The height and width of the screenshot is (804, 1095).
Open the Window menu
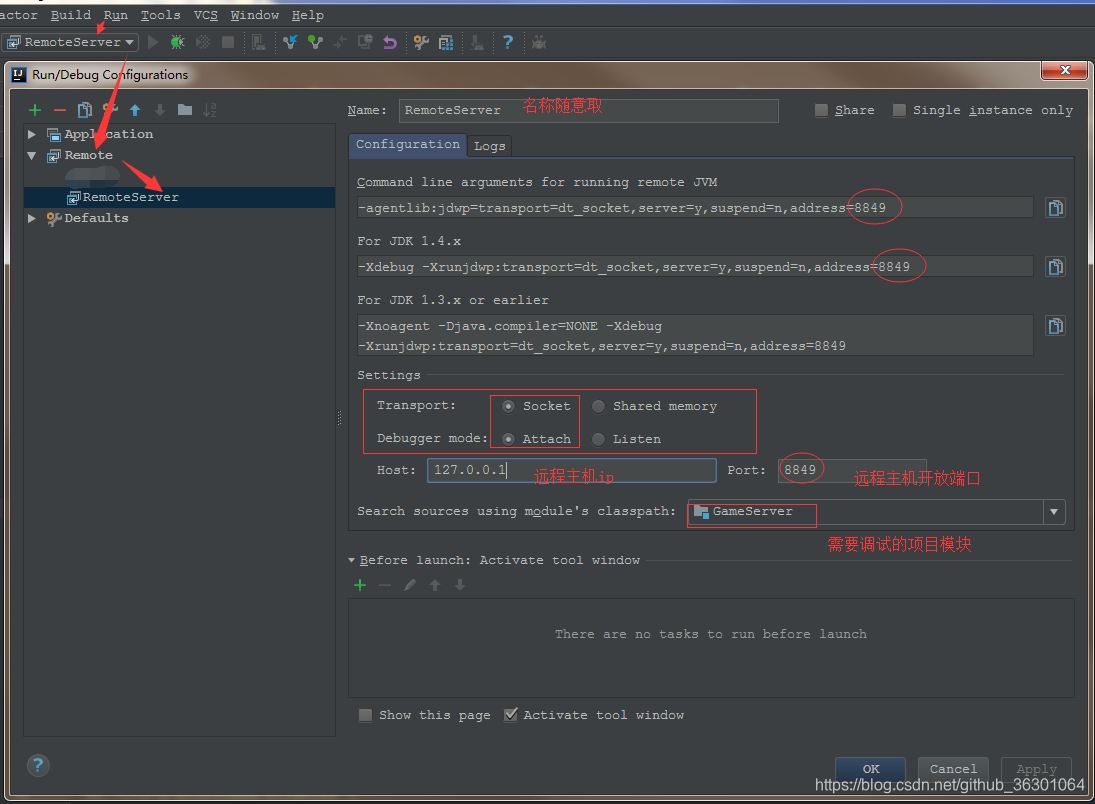point(255,15)
